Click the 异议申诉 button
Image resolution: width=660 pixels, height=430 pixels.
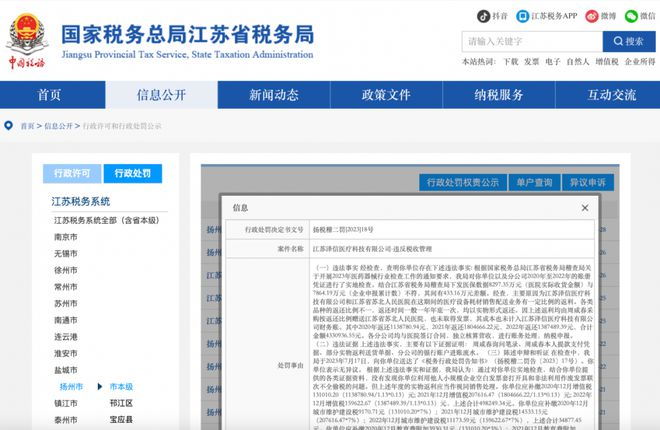[588, 182]
